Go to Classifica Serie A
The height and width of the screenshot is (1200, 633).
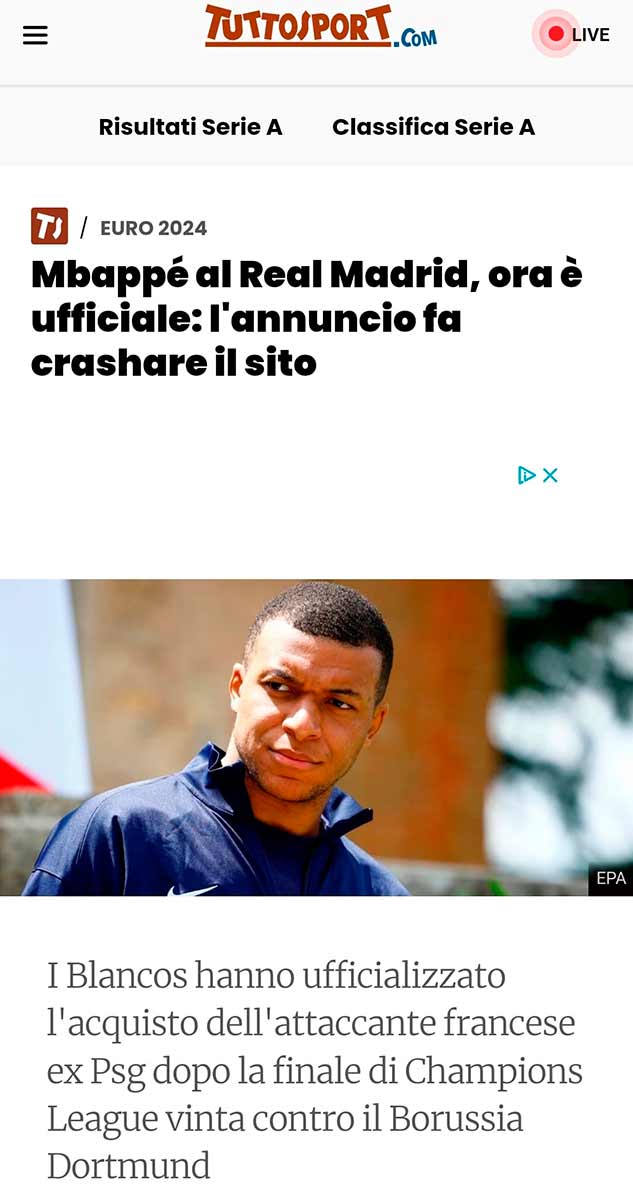tap(433, 127)
